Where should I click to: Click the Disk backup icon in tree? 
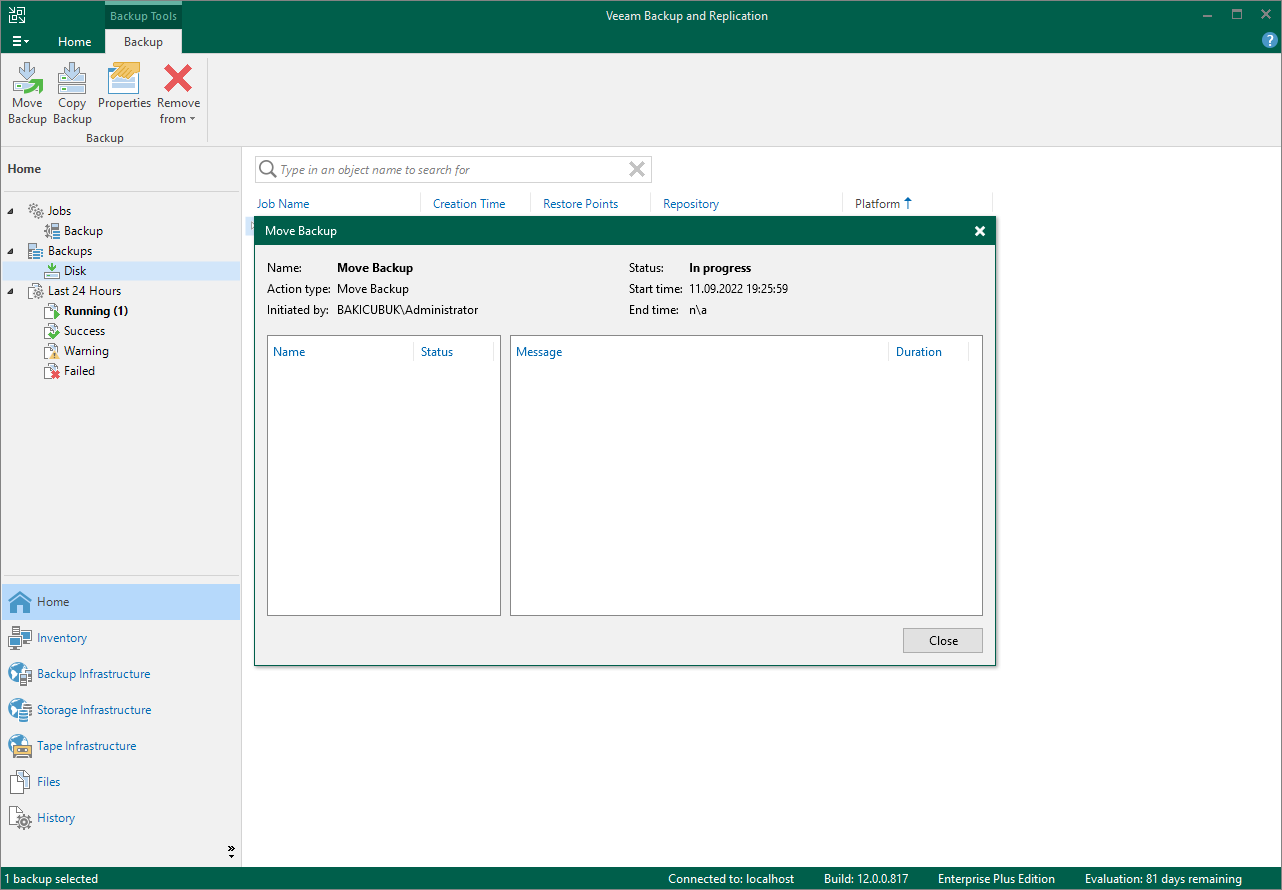(52, 271)
